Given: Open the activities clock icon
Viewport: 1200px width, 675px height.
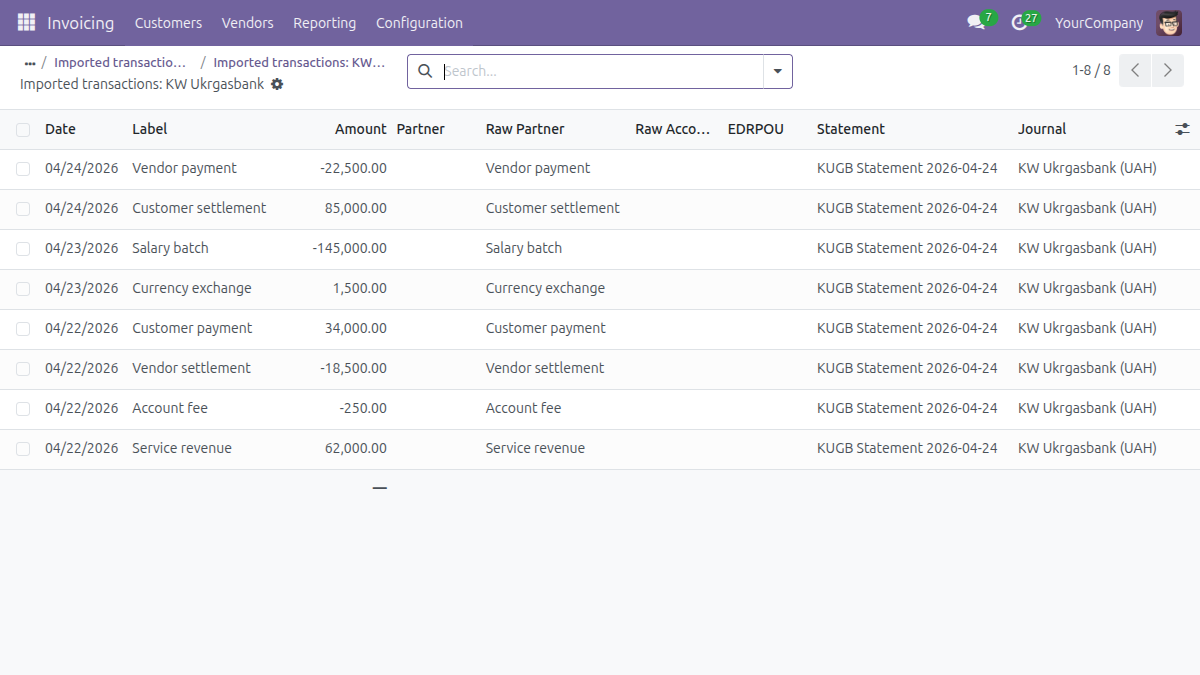Looking at the screenshot, I should [1020, 22].
